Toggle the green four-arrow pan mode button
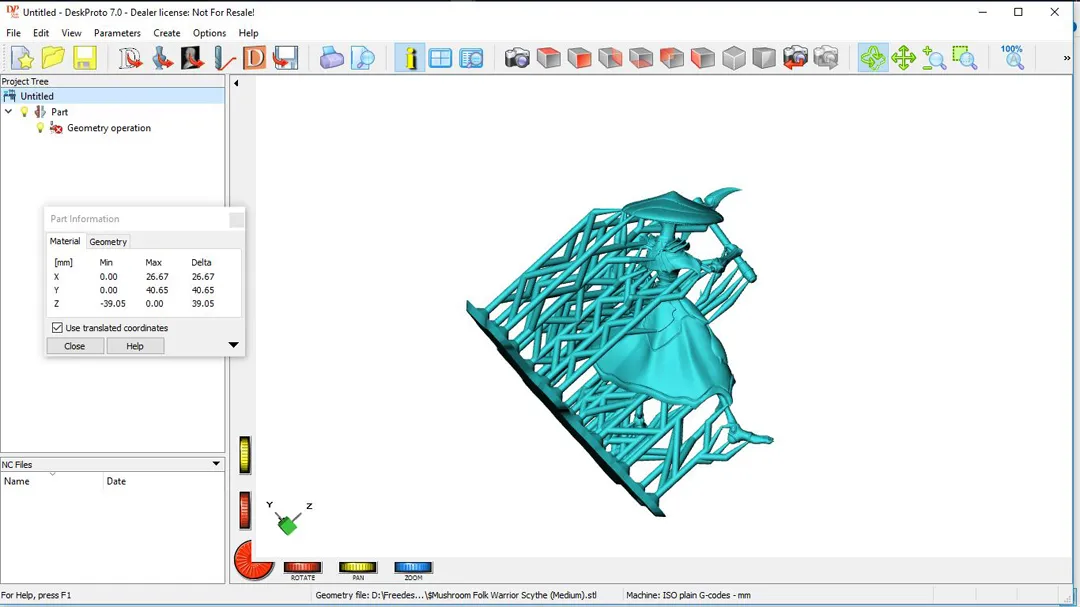The image size is (1080, 607). [x=903, y=58]
